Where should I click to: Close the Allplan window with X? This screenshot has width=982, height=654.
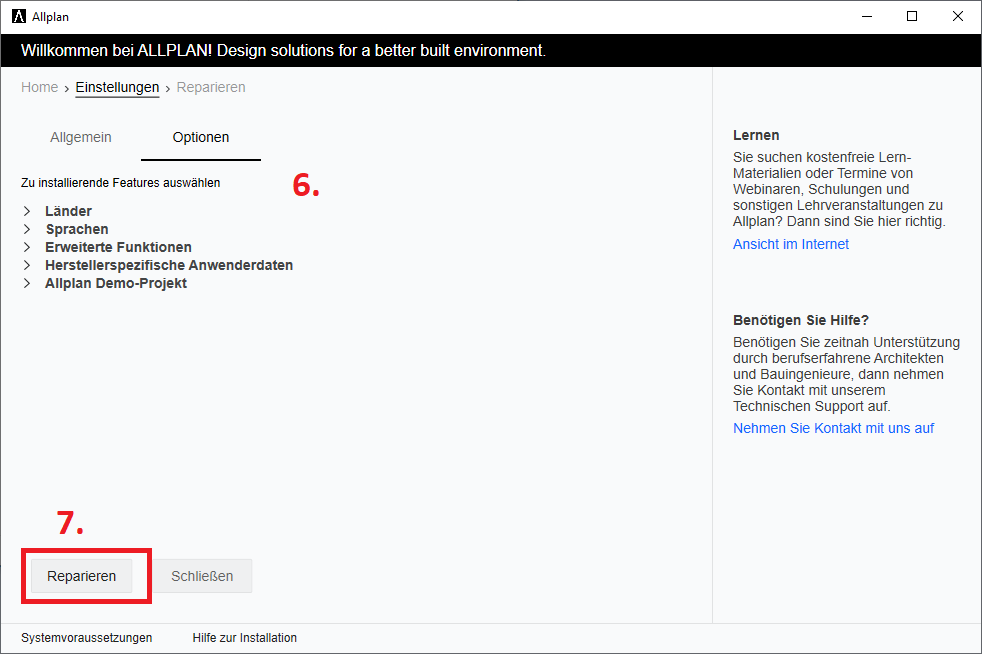pyautogui.click(x=958, y=16)
